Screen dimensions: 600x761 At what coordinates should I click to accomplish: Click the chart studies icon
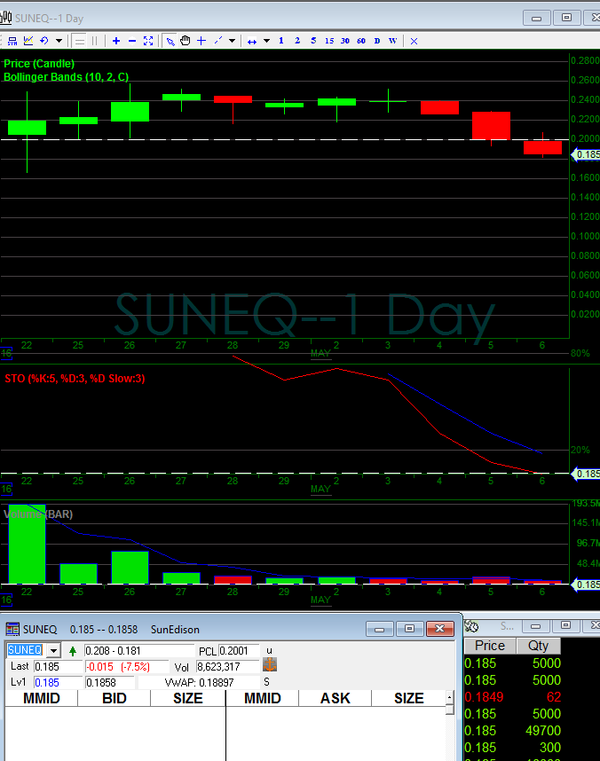tap(28, 41)
